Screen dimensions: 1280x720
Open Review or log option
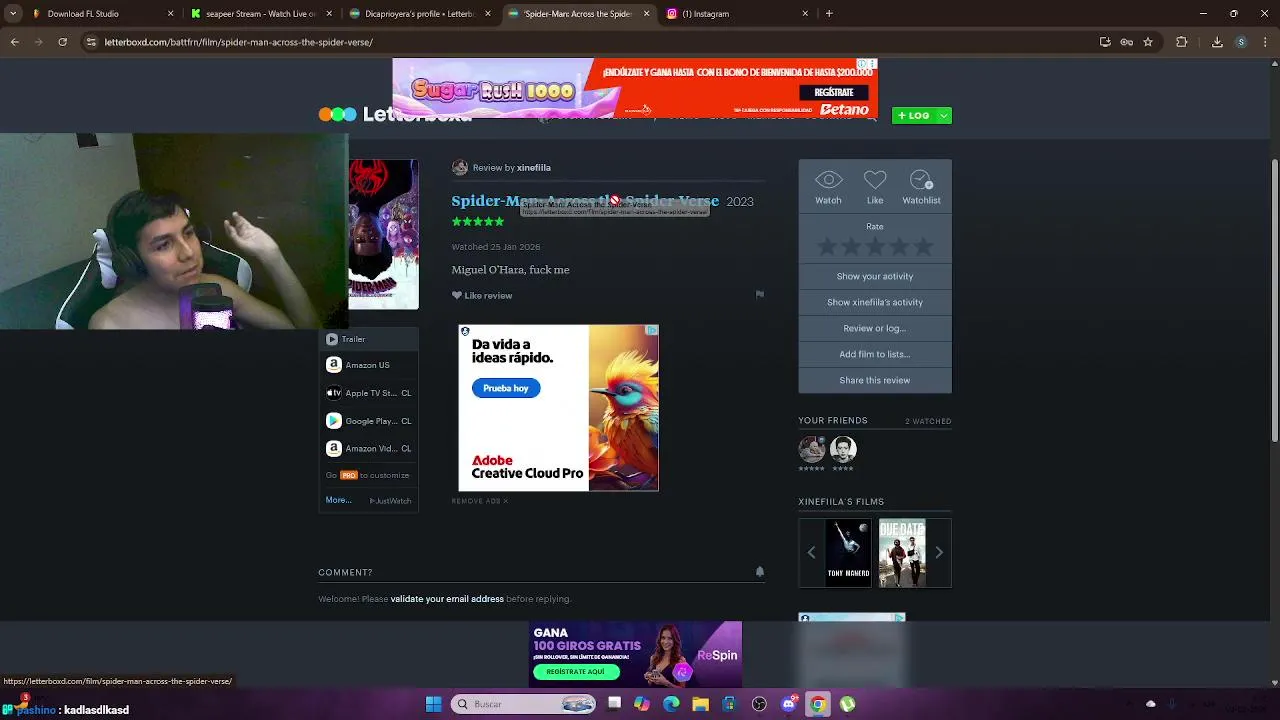tap(875, 328)
